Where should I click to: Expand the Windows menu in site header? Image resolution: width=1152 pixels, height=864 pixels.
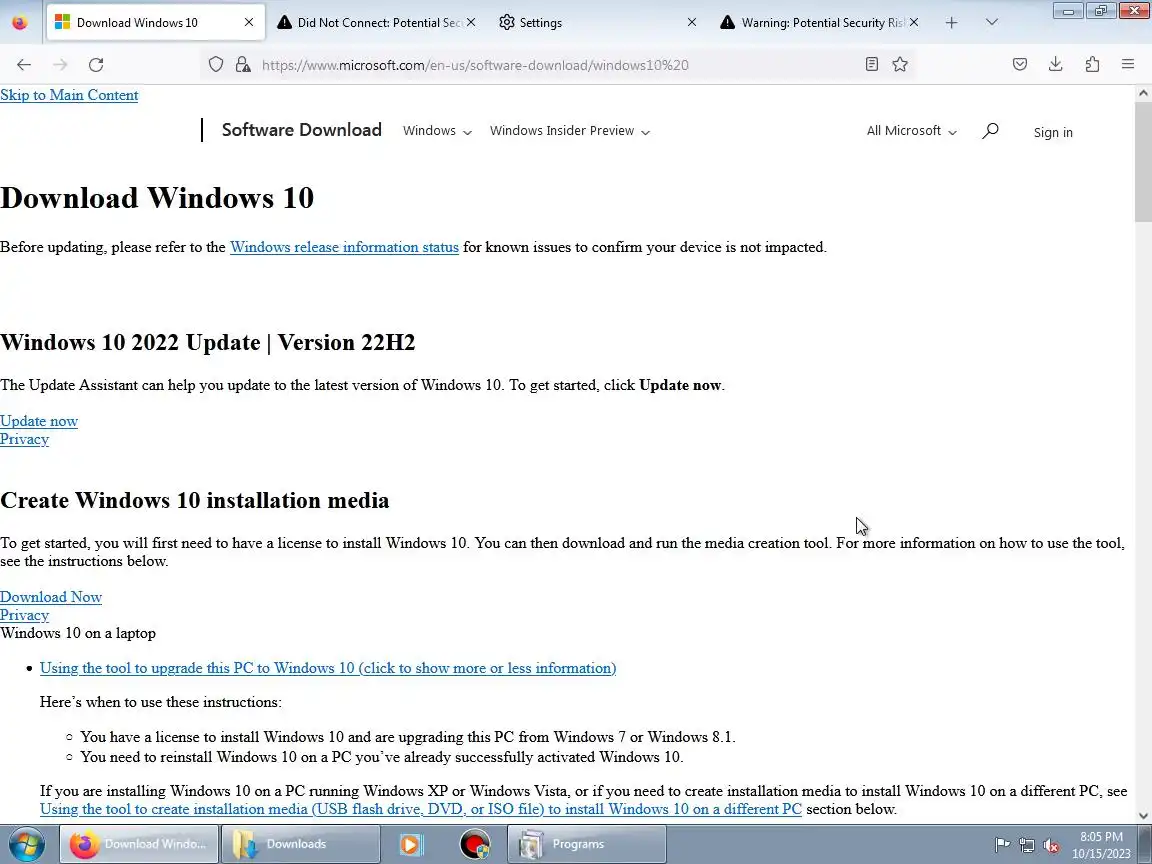437,131
